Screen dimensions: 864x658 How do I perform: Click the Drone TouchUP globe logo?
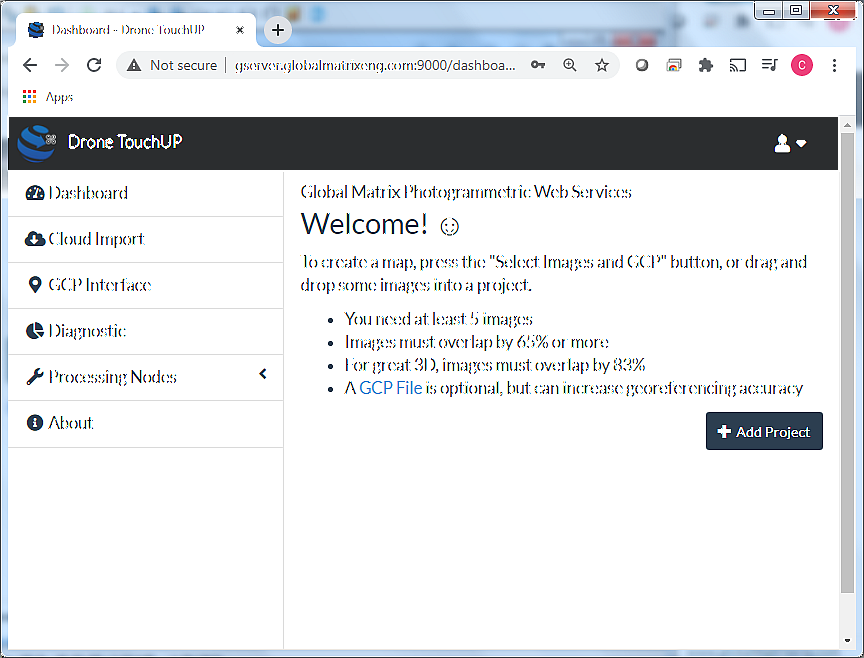pos(36,143)
